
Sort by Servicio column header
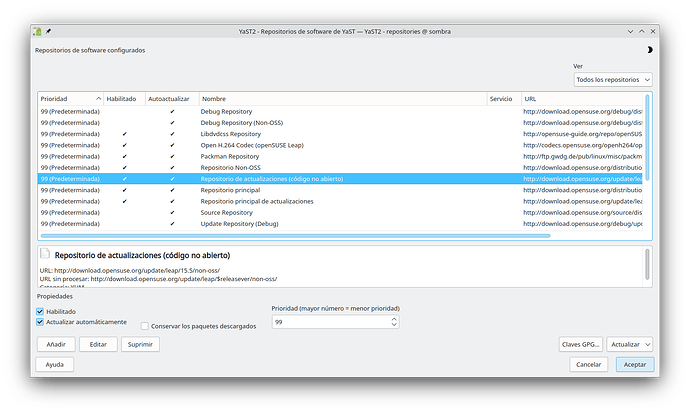click(x=504, y=99)
